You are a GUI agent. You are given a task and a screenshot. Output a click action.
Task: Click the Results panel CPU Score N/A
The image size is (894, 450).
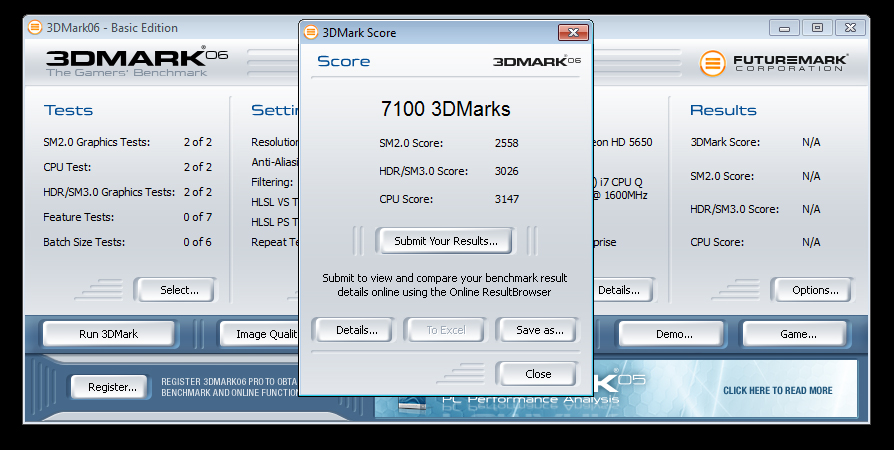(811, 242)
